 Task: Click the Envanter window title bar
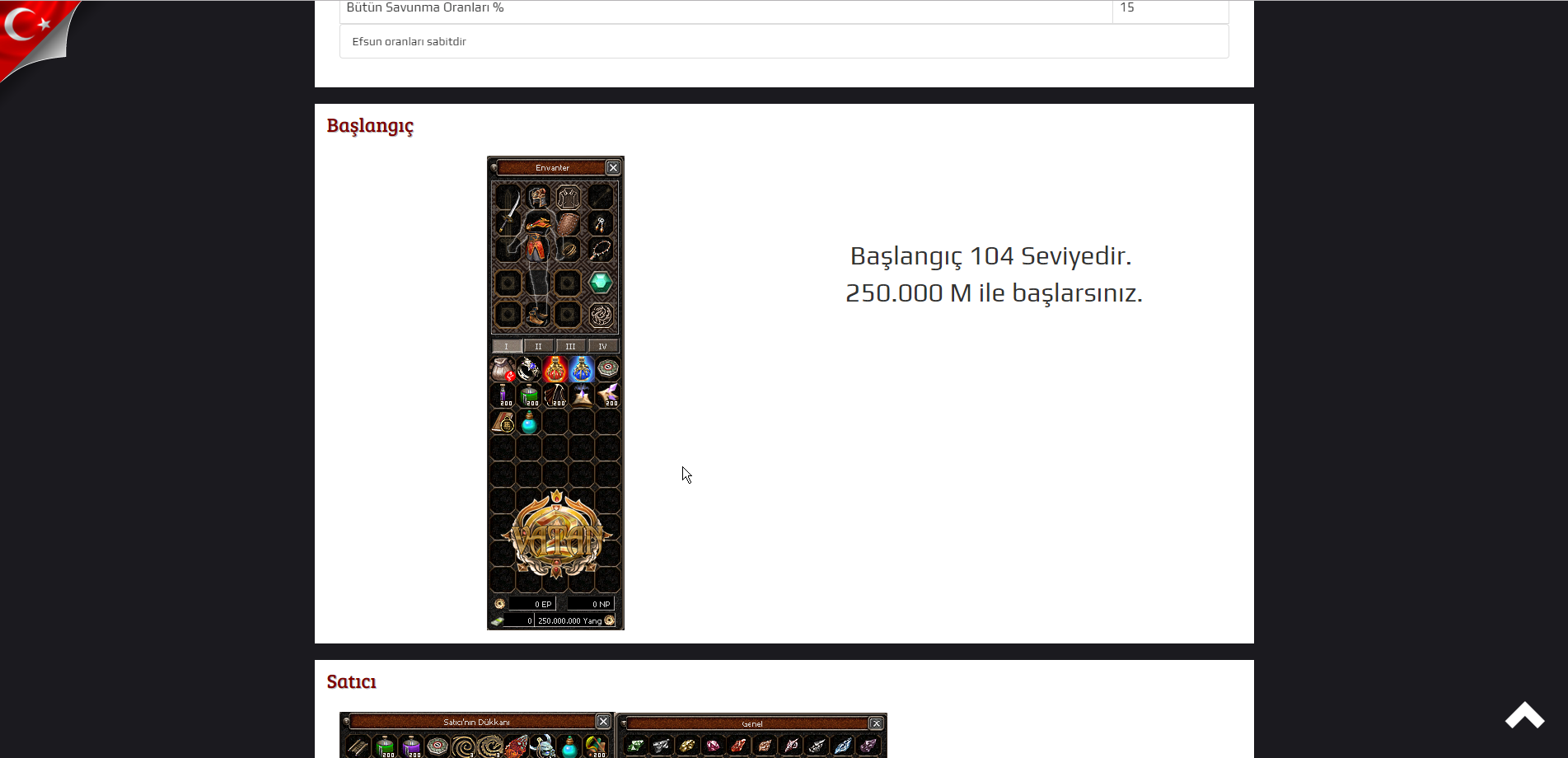(551, 167)
